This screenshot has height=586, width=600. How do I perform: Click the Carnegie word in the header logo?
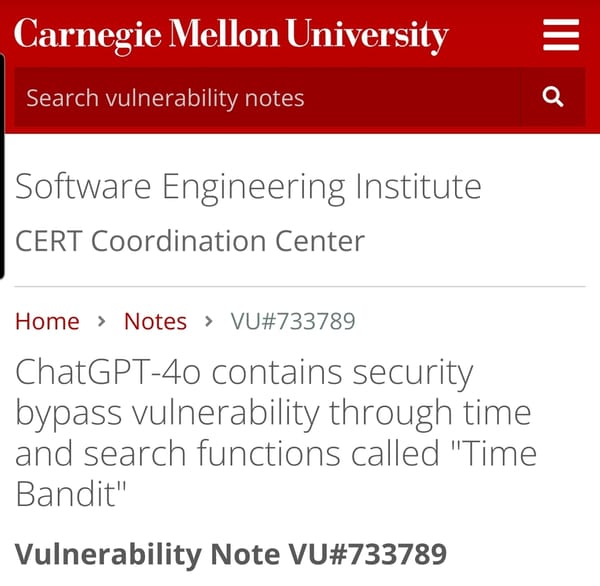point(85,36)
